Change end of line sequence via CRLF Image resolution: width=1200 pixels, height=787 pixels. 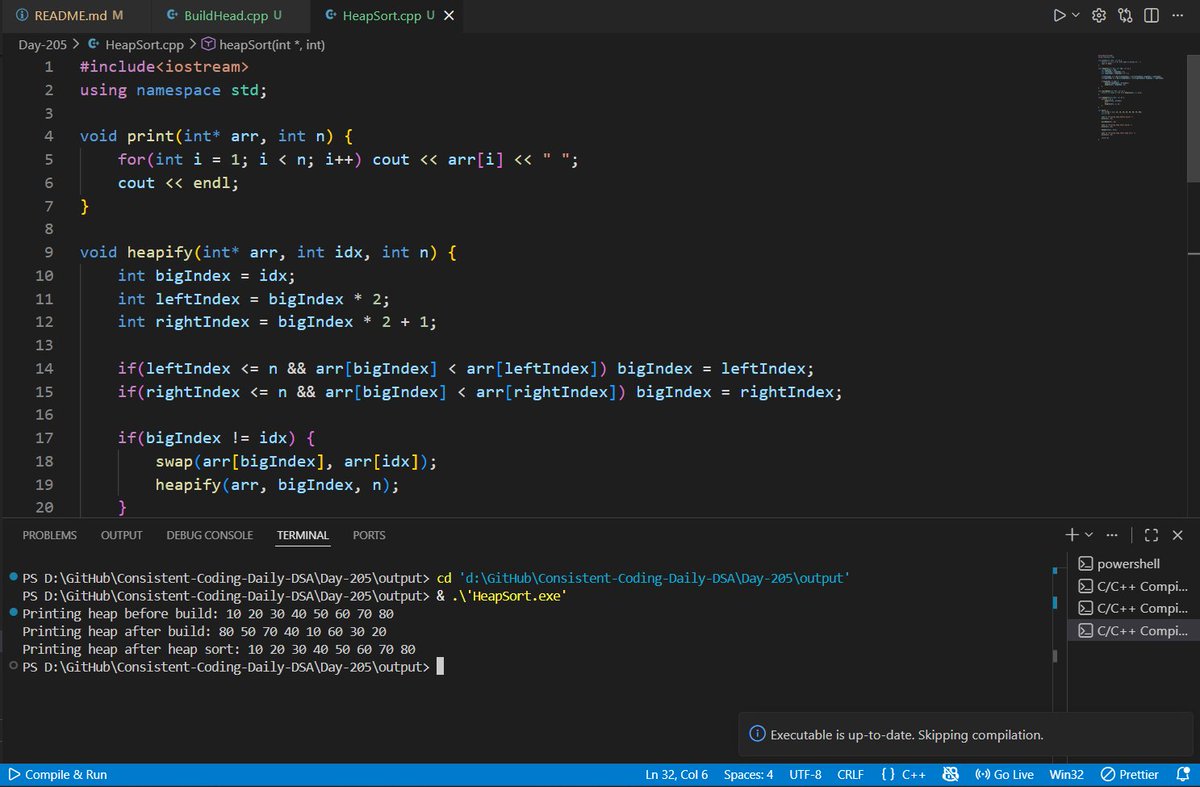tap(850, 775)
